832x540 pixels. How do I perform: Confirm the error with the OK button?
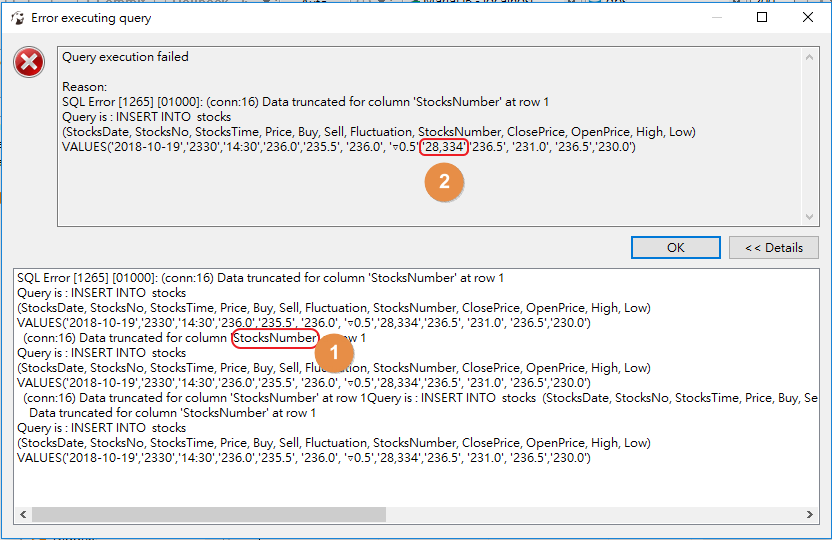click(x=675, y=248)
